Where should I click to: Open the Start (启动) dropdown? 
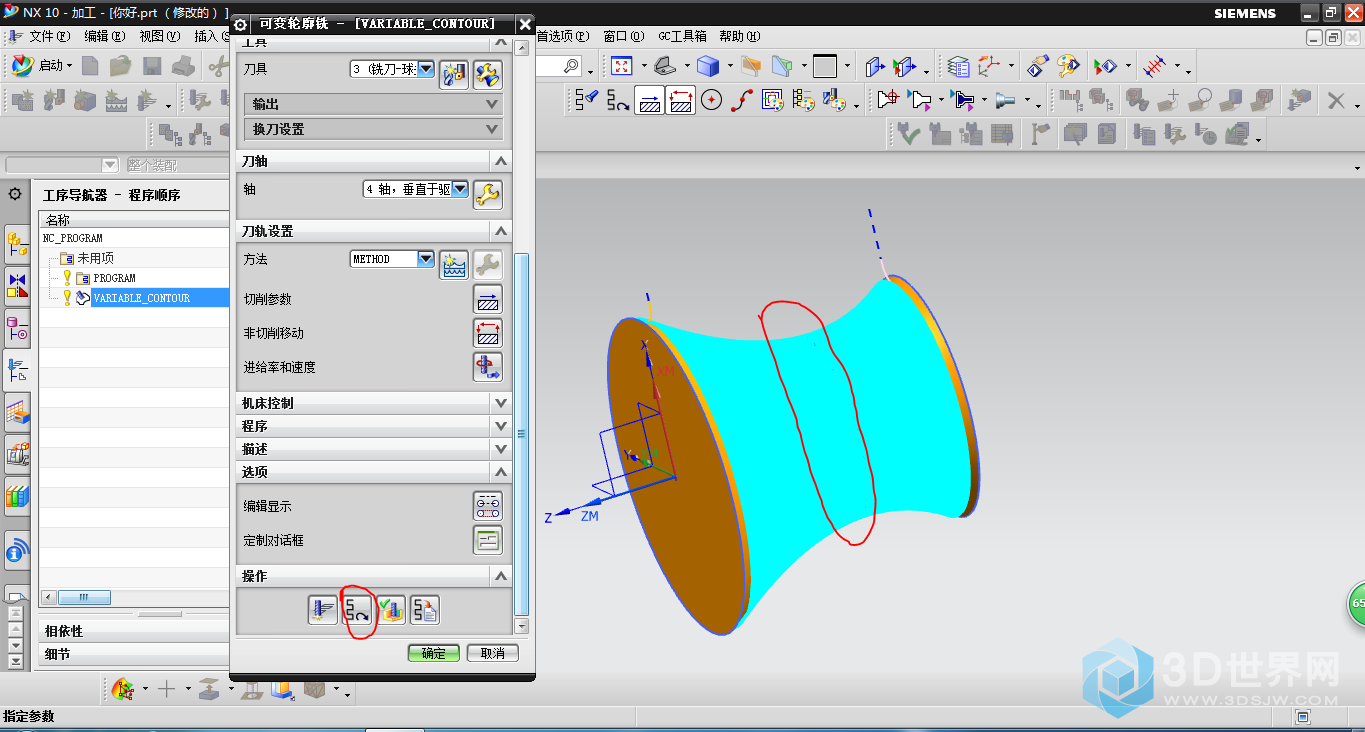(x=41, y=66)
